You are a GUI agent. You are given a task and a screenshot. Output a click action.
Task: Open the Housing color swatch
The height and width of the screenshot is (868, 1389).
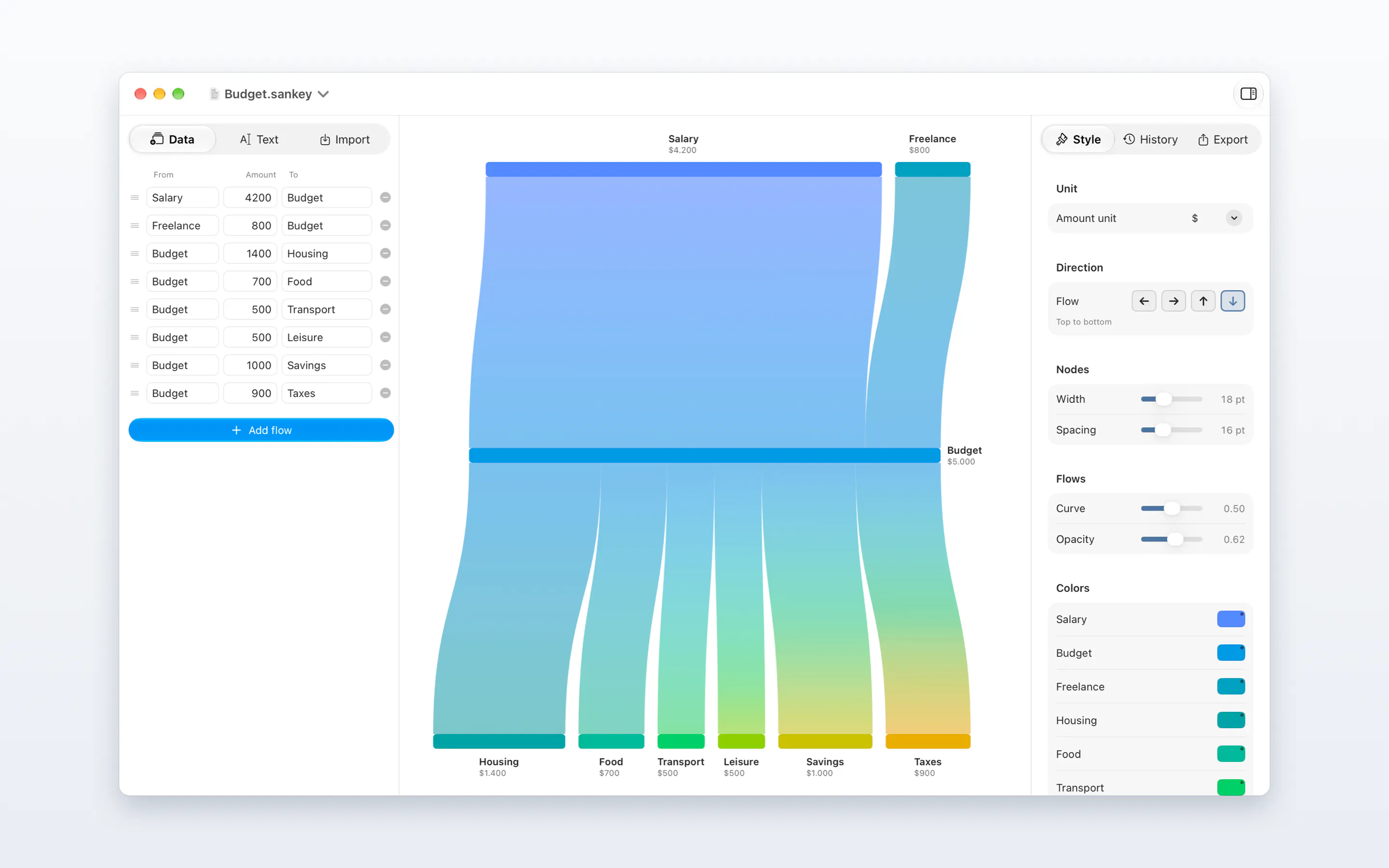pyautogui.click(x=1231, y=720)
